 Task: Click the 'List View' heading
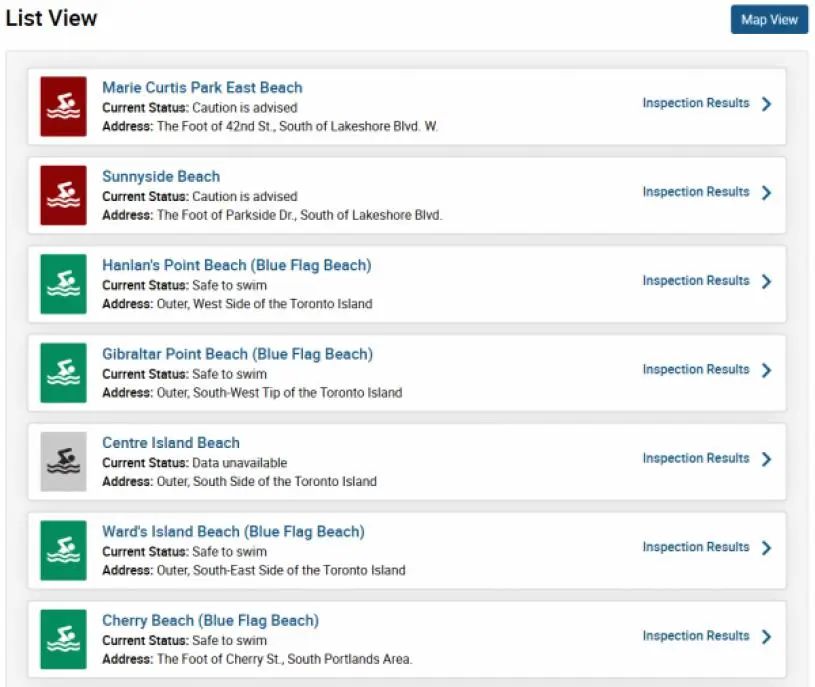[51, 18]
